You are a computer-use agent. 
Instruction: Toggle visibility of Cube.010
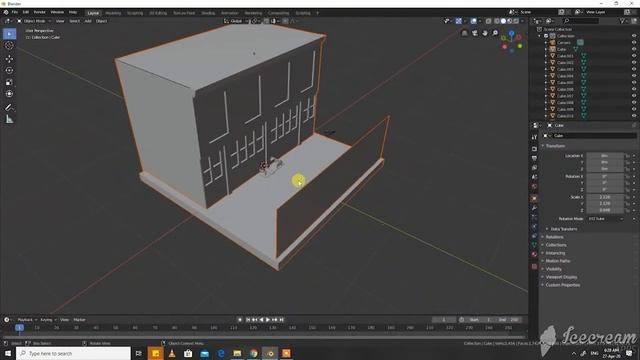[634, 116]
